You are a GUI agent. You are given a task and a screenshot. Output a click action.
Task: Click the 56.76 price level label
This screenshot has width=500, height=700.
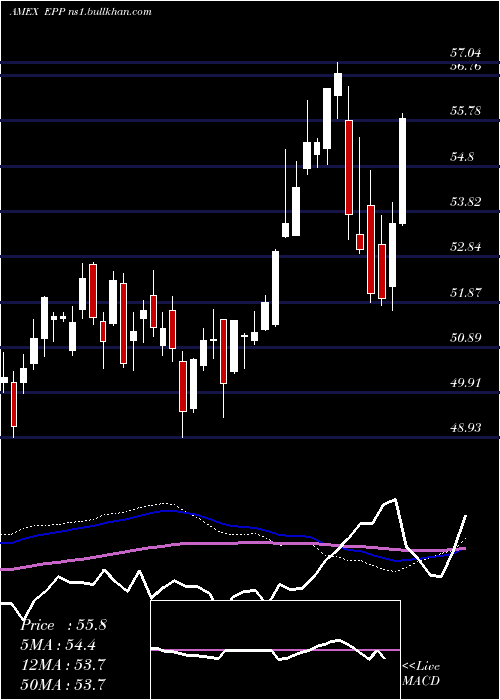tap(466, 67)
